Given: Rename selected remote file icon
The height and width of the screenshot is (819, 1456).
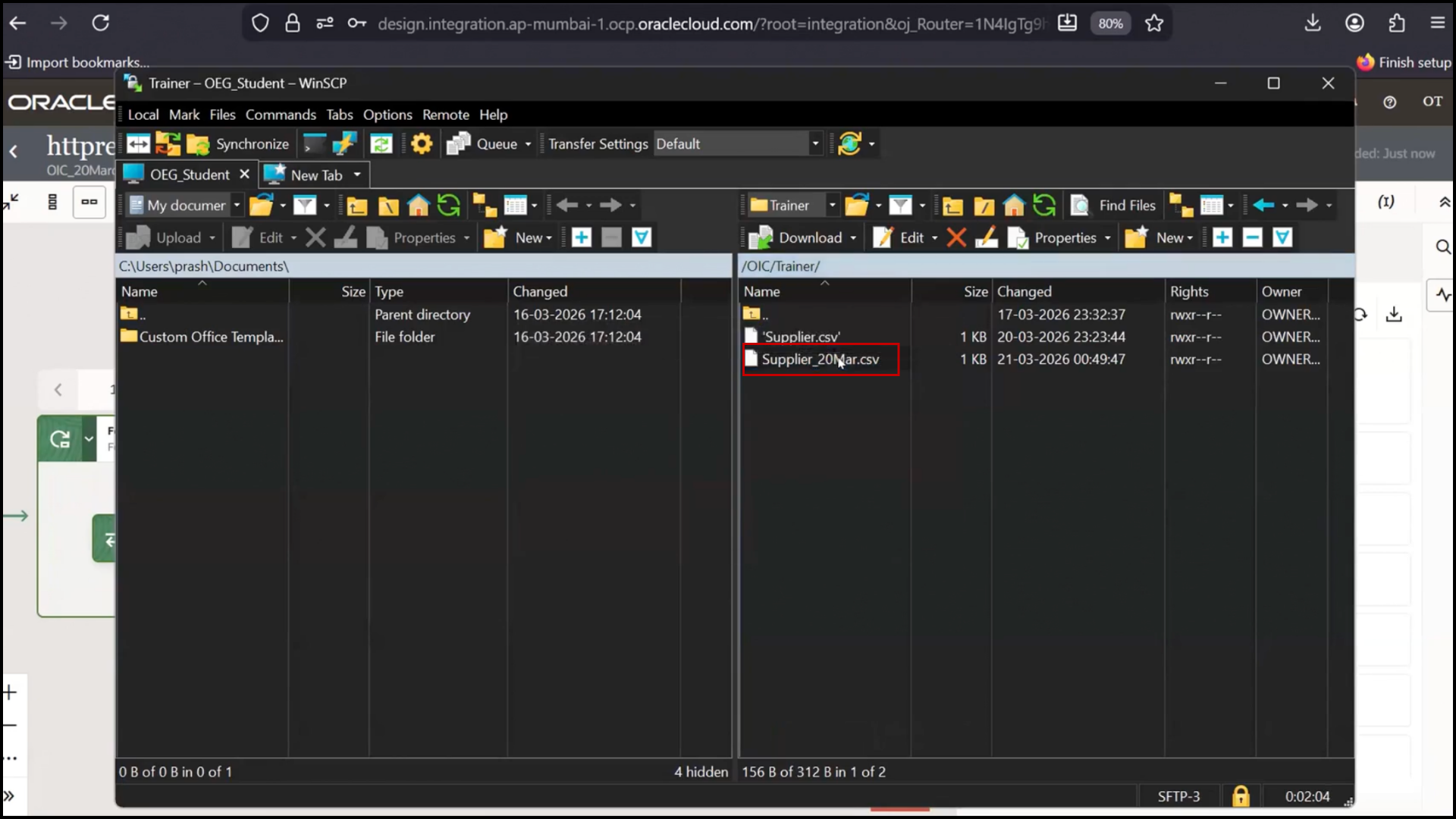Looking at the screenshot, I should coord(986,238).
